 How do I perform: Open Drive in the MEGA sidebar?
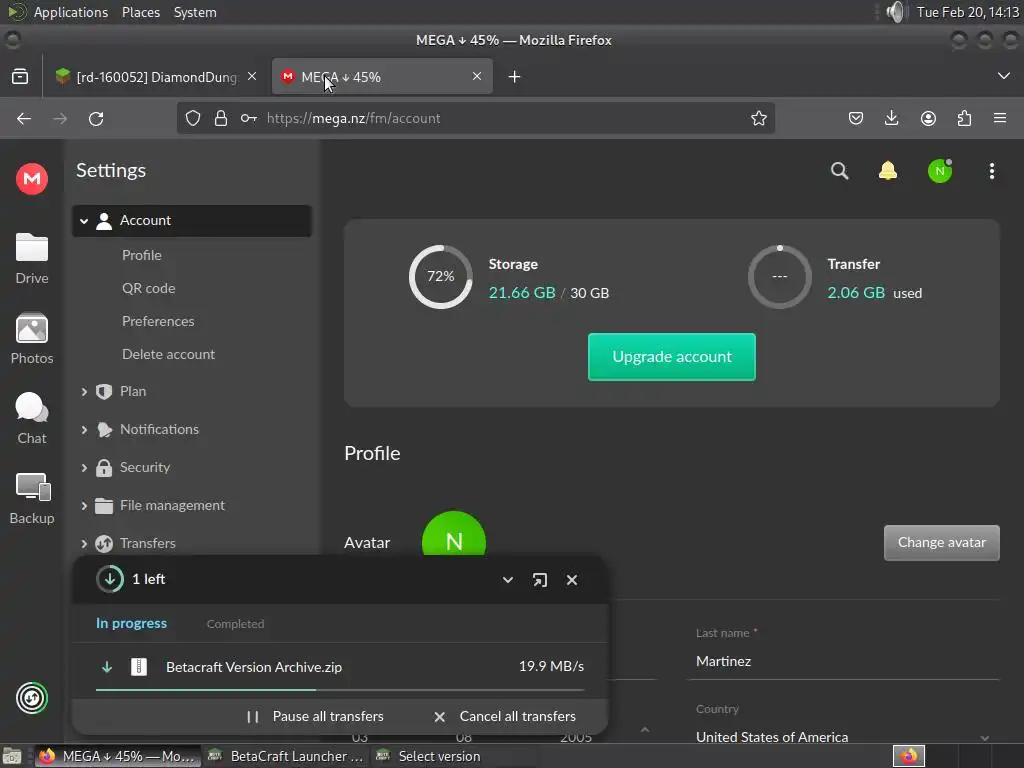(32, 259)
